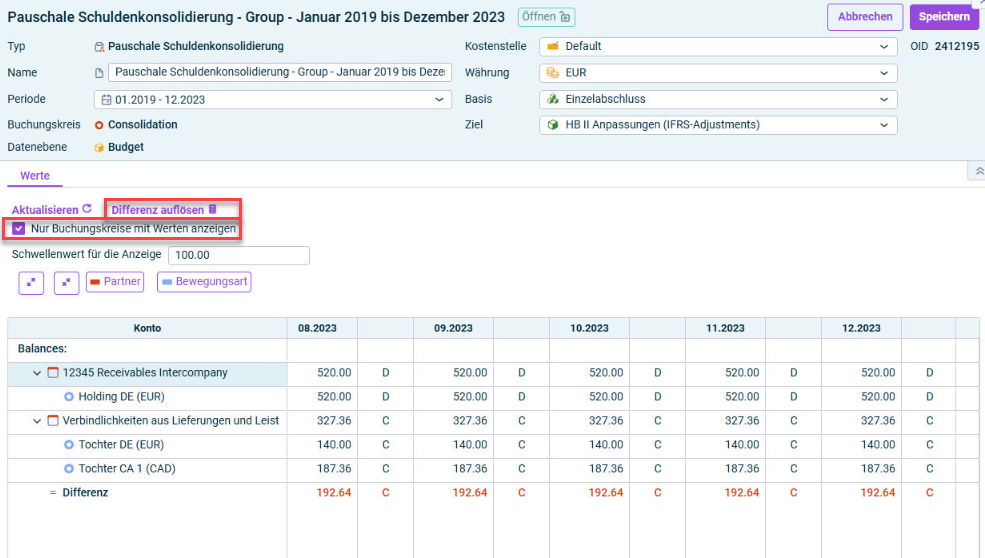Uncheck Nur Buchungskreise mit Werten anzeigen
This screenshot has height=558, width=985.
19,229
